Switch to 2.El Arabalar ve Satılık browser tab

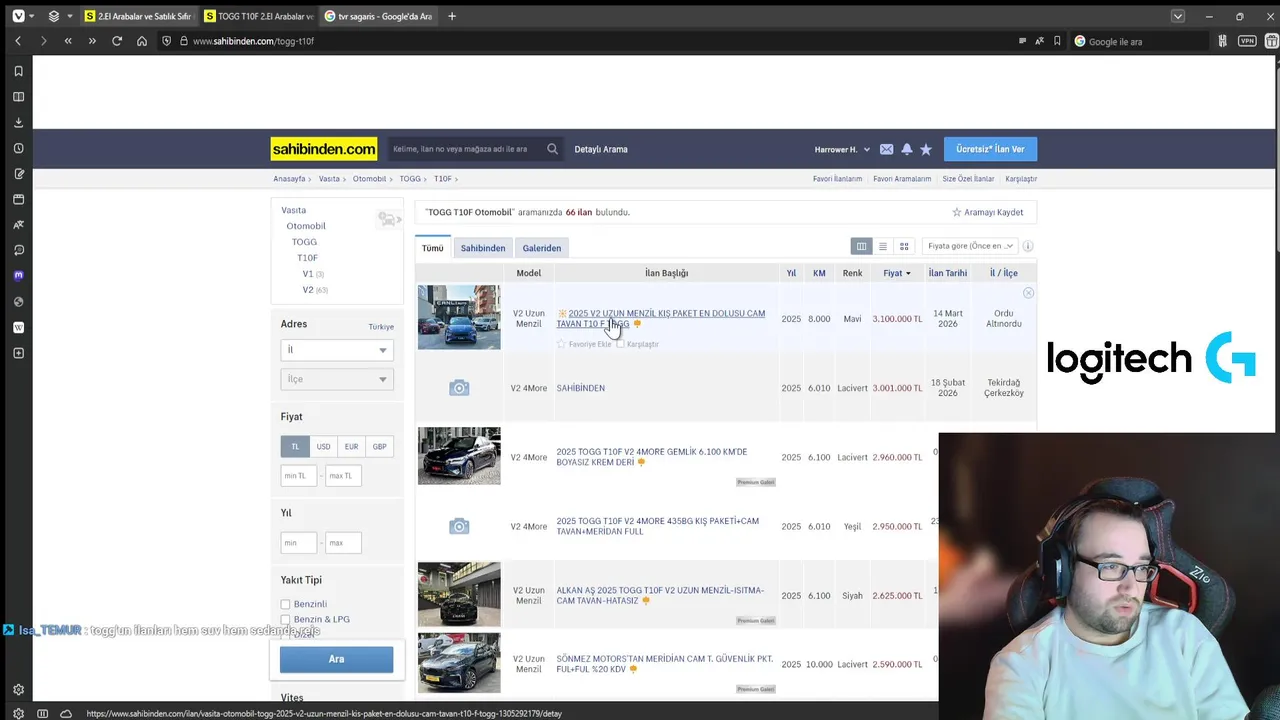click(138, 16)
